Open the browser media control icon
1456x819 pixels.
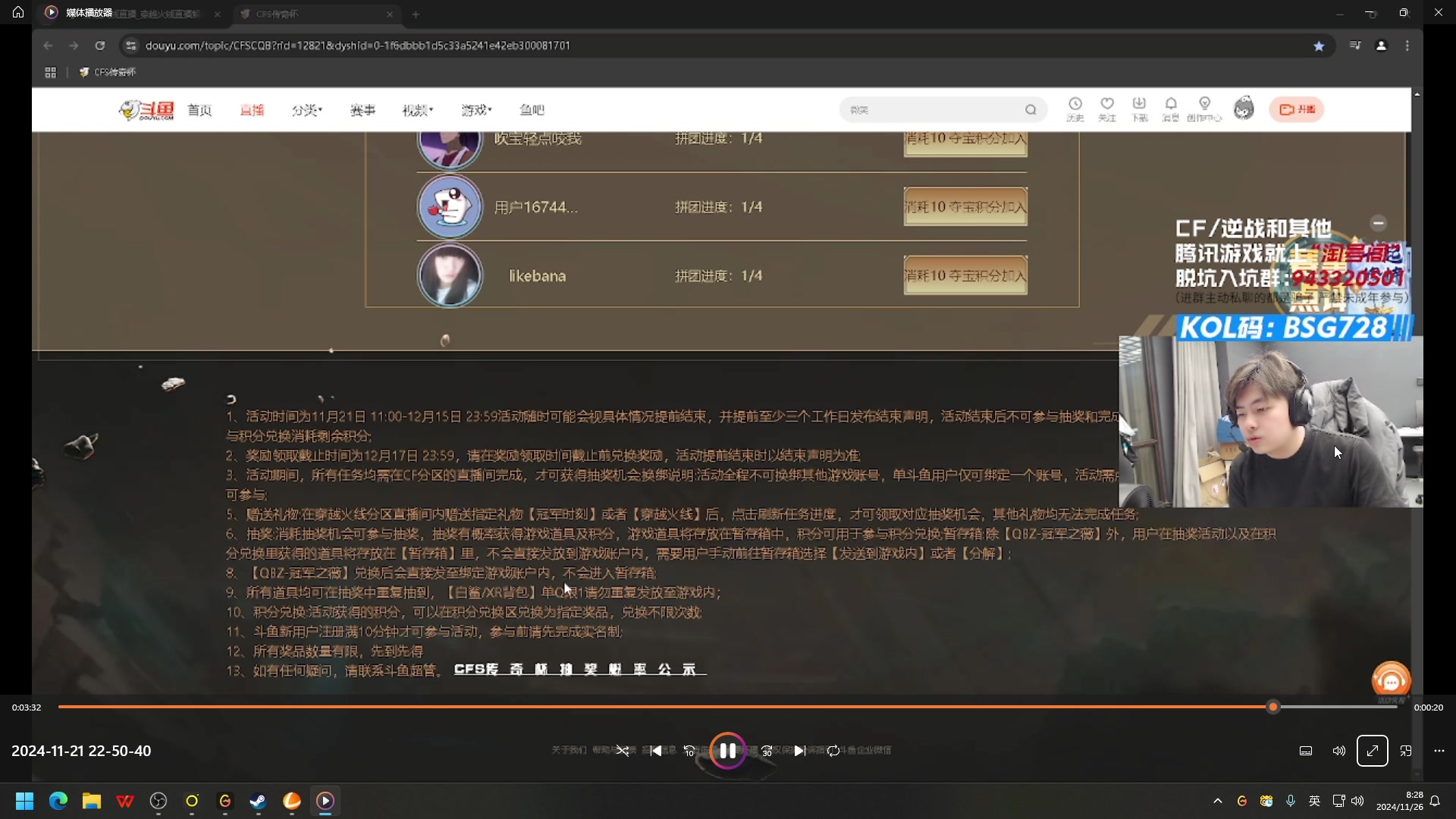pyautogui.click(x=1354, y=45)
